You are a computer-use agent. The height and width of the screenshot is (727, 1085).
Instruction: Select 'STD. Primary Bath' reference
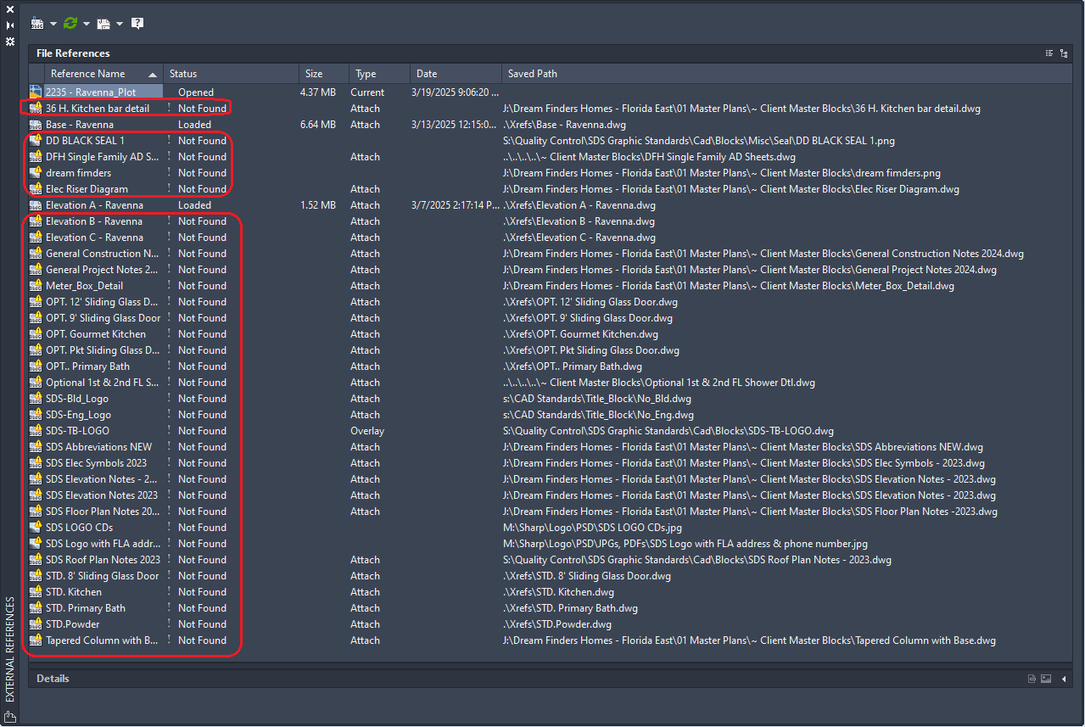click(x=86, y=608)
